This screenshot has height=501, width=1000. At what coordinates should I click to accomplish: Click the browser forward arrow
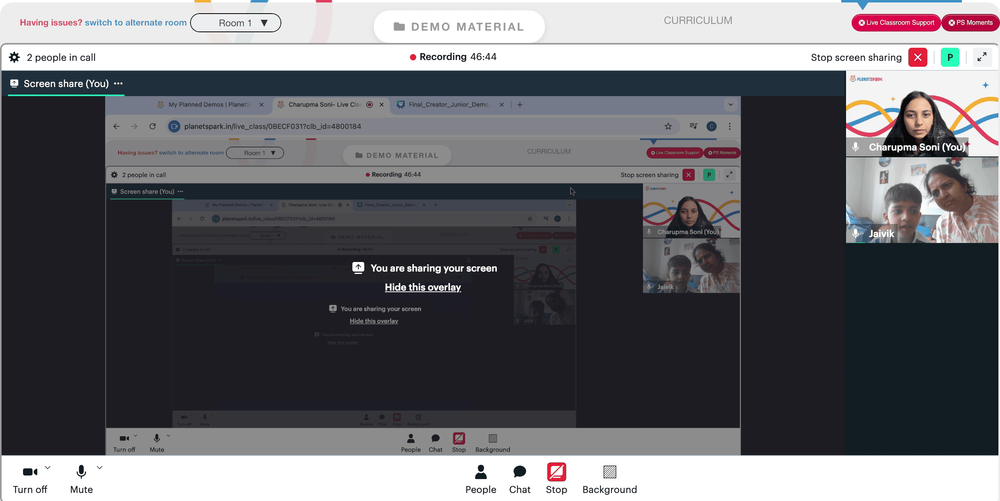tap(134, 126)
